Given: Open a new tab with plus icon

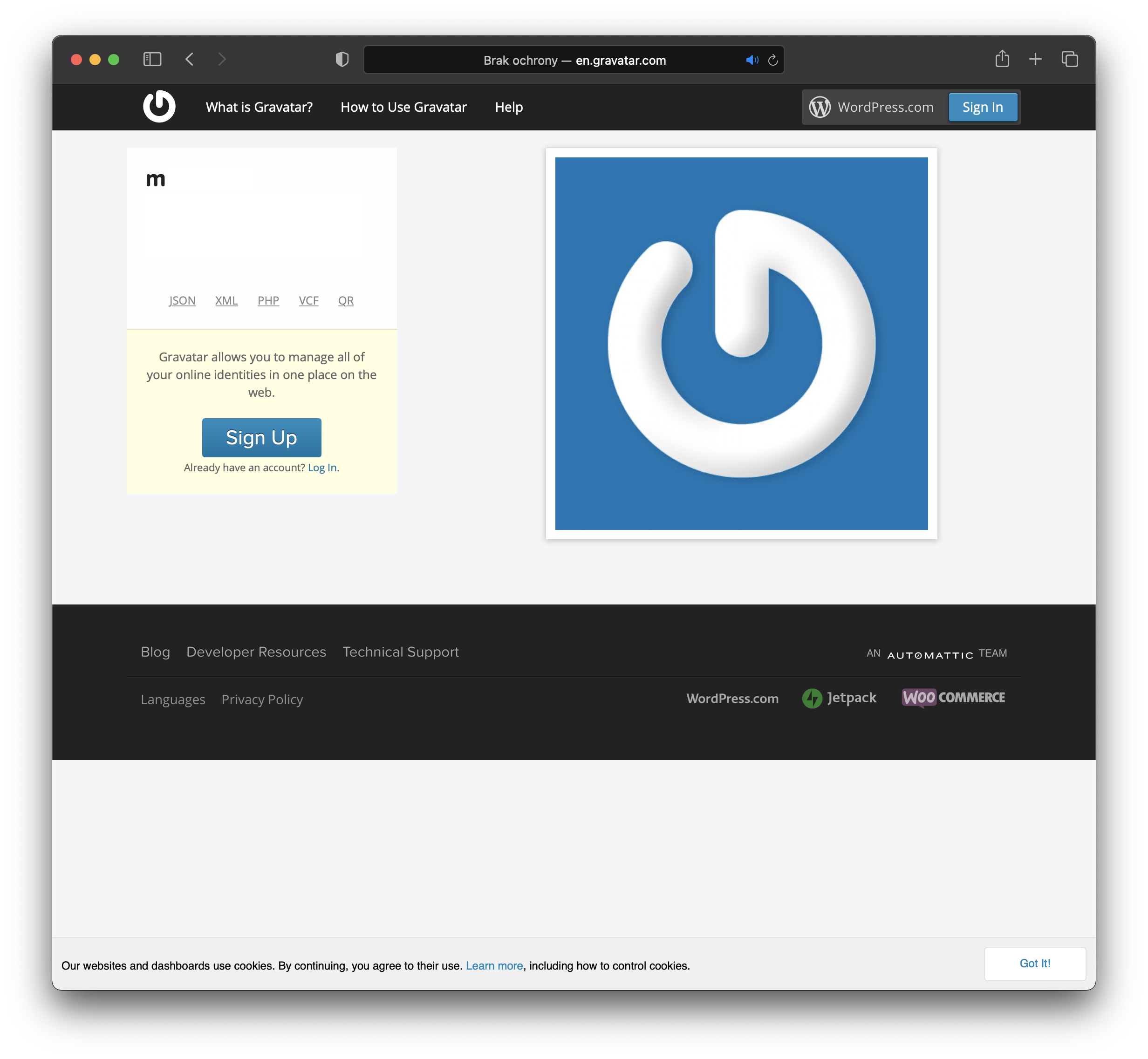Looking at the screenshot, I should point(1035,59).
